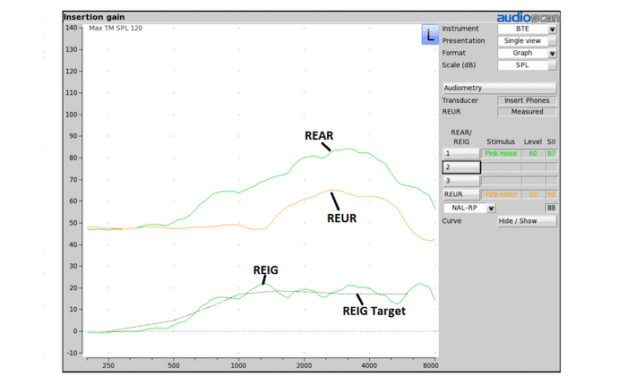Click the 2000 frequency axis label
Screen dimensions: 627x376
coord(304,366)
